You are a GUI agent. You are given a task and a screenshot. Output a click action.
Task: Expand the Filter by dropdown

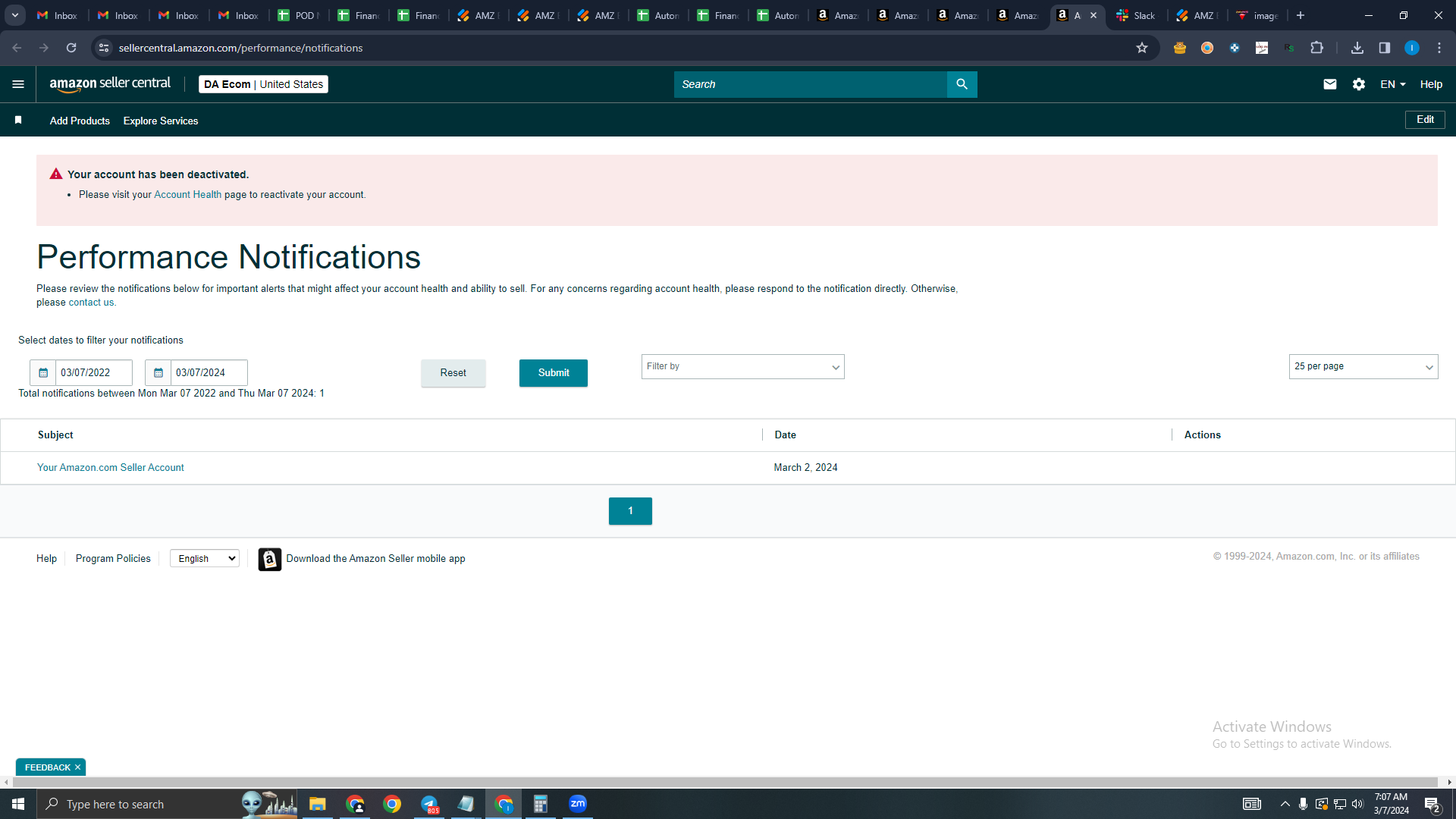[x=742, y=367]
